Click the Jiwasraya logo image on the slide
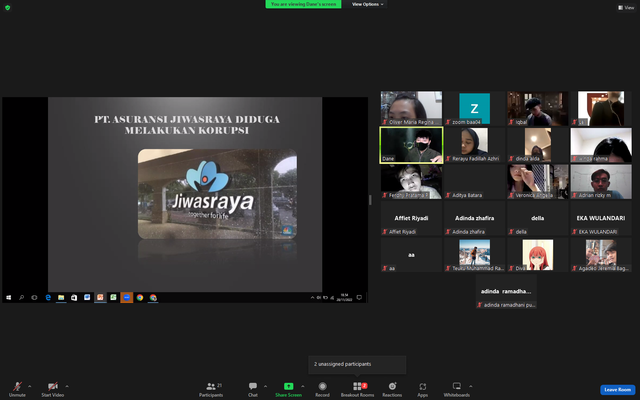Image resolution: width=640 pixels, height=400 pixels. [x=217, y=194]
